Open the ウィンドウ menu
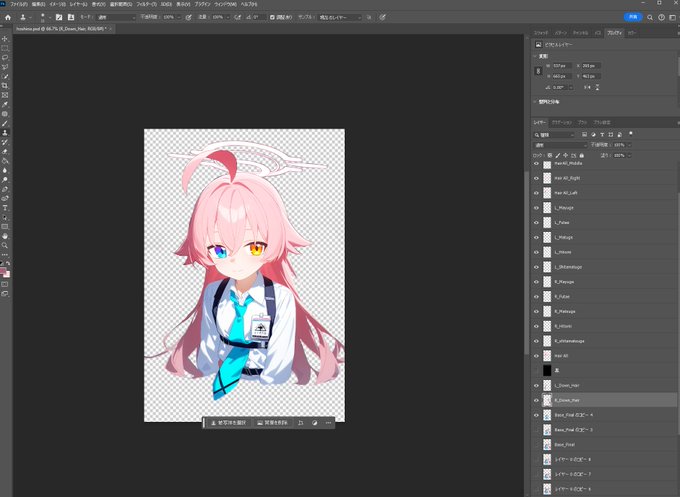Viewport: 680px width, 497px height. [226, 4]
